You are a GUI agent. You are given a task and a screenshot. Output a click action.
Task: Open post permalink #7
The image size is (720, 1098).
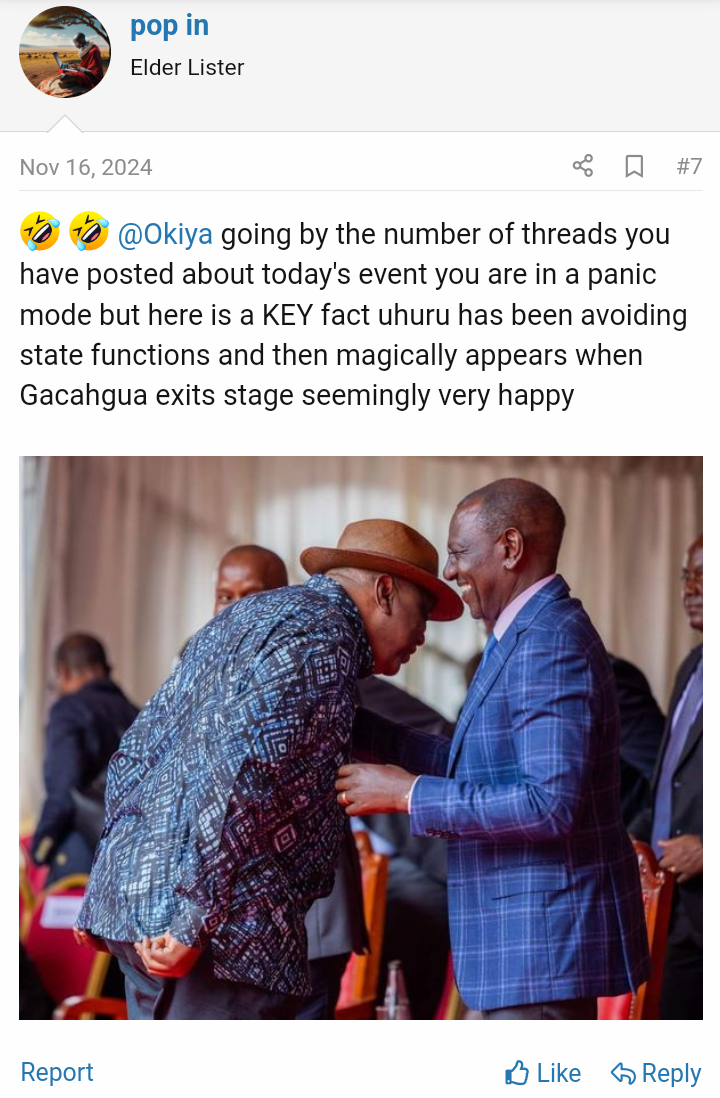coord(689,166)
